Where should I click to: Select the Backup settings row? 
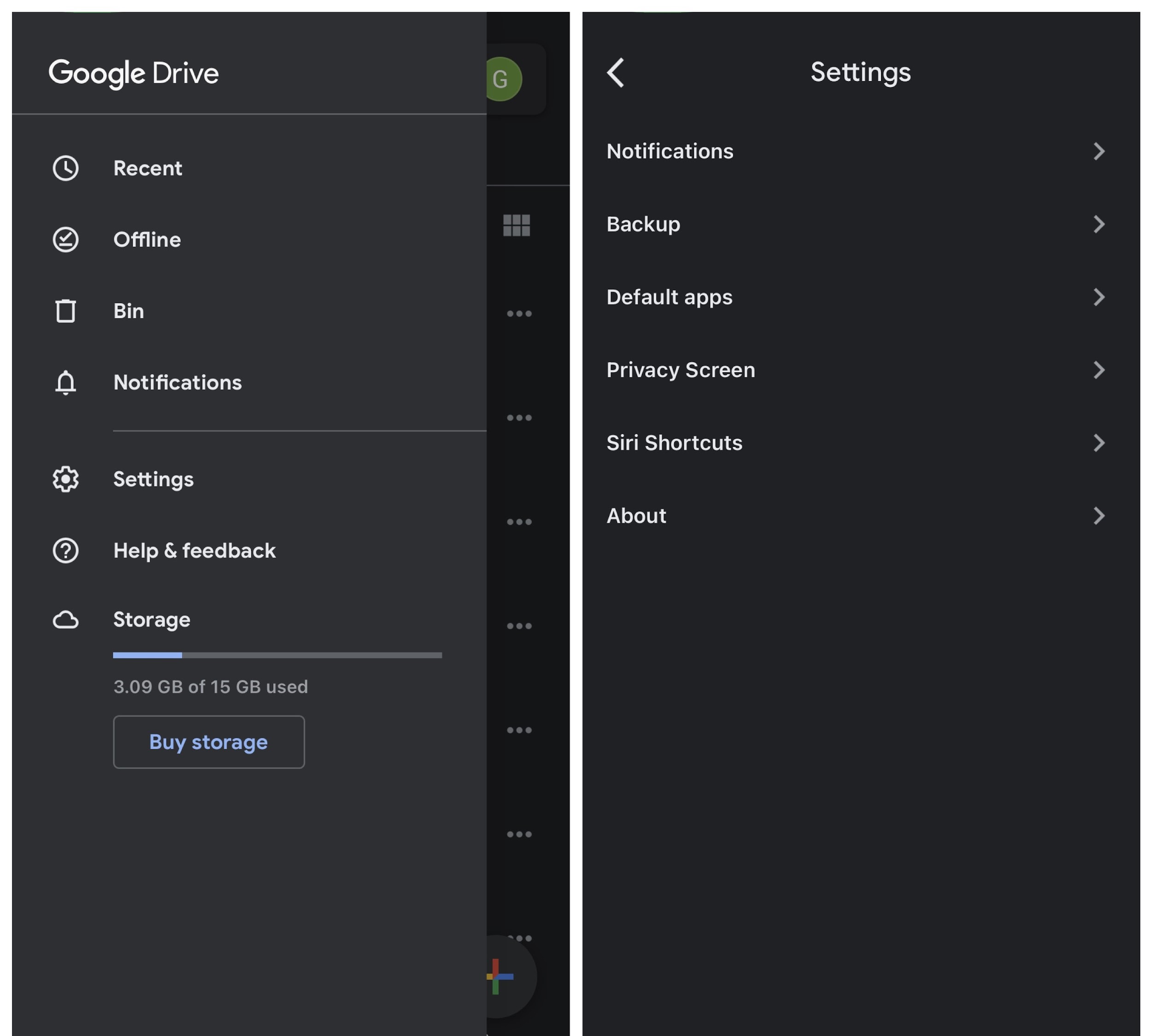(860, 224)
